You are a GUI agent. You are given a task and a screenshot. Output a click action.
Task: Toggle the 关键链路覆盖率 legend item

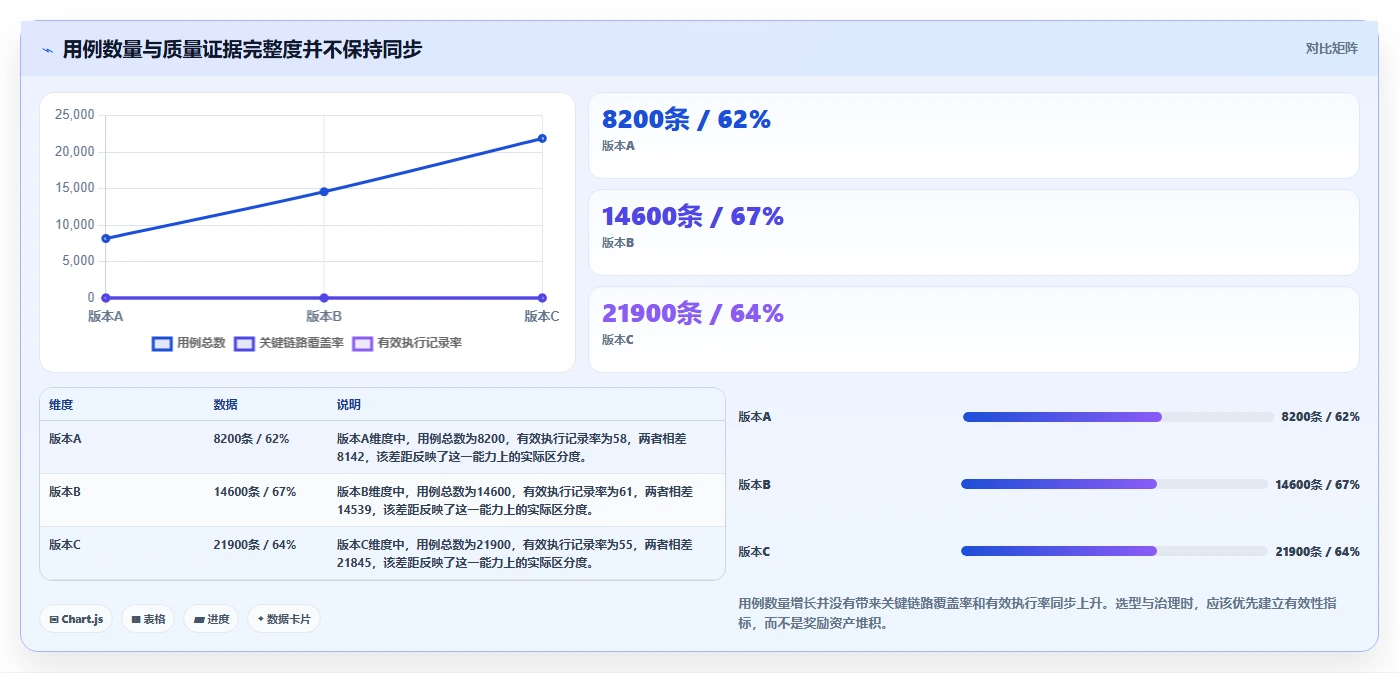pyautogui.click(x=289, y=343)
